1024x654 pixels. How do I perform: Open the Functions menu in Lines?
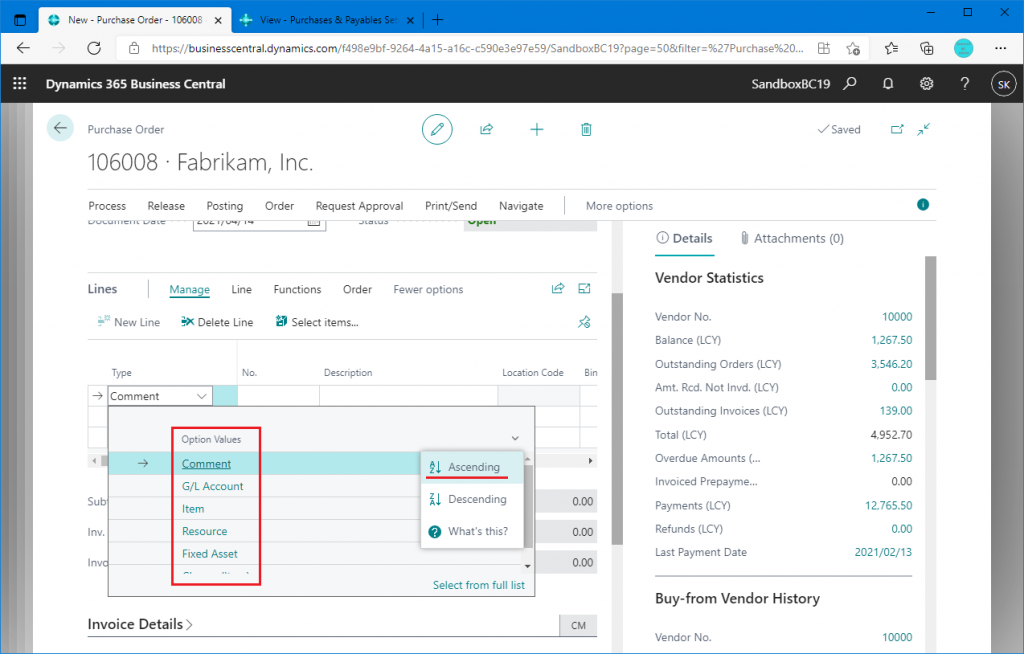tap(297, 289)
